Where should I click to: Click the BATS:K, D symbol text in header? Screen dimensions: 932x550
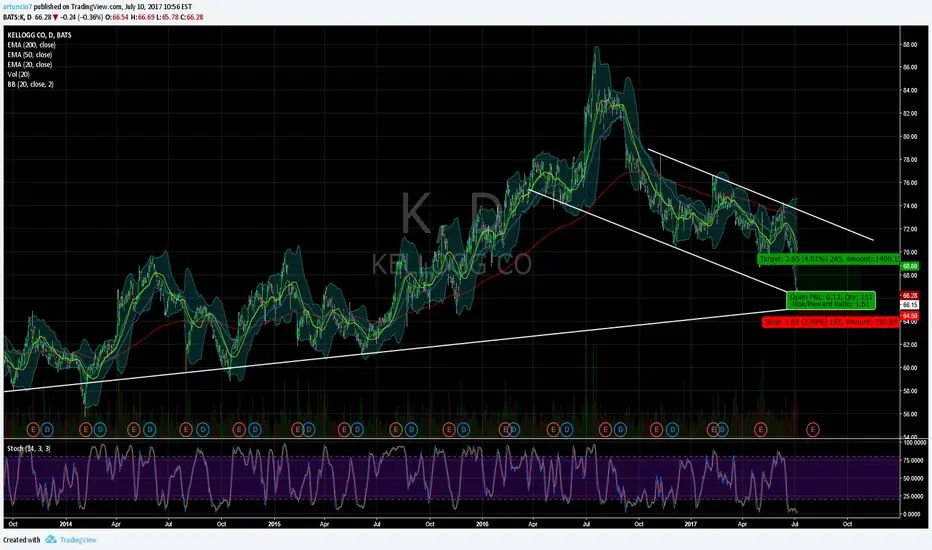click(x=17, y=17)
